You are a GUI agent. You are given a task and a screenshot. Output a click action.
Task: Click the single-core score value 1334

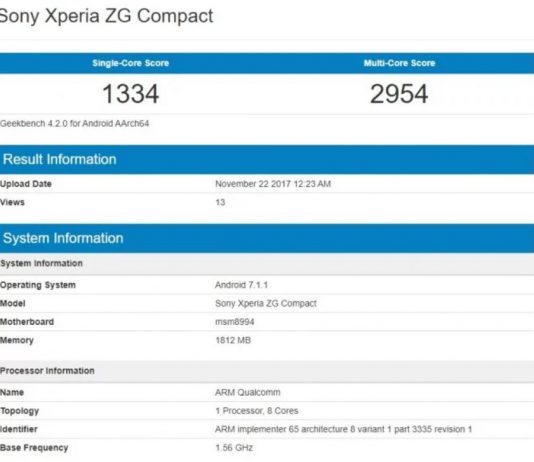(130, 94)
